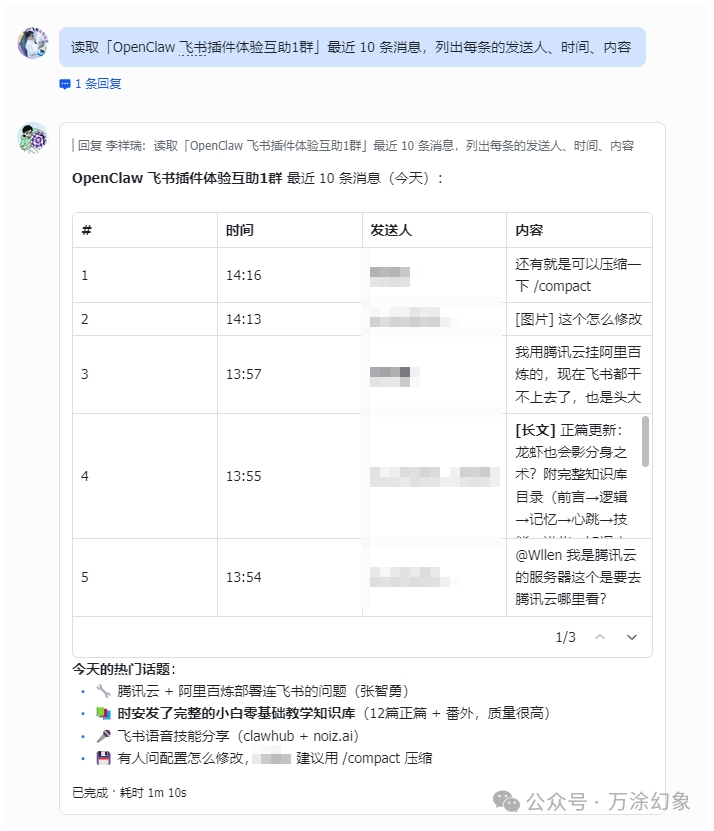The height and width of the screenshot is (831, 714).
Task: Click the page indicator '1/3'
Action: click(566, 637)
